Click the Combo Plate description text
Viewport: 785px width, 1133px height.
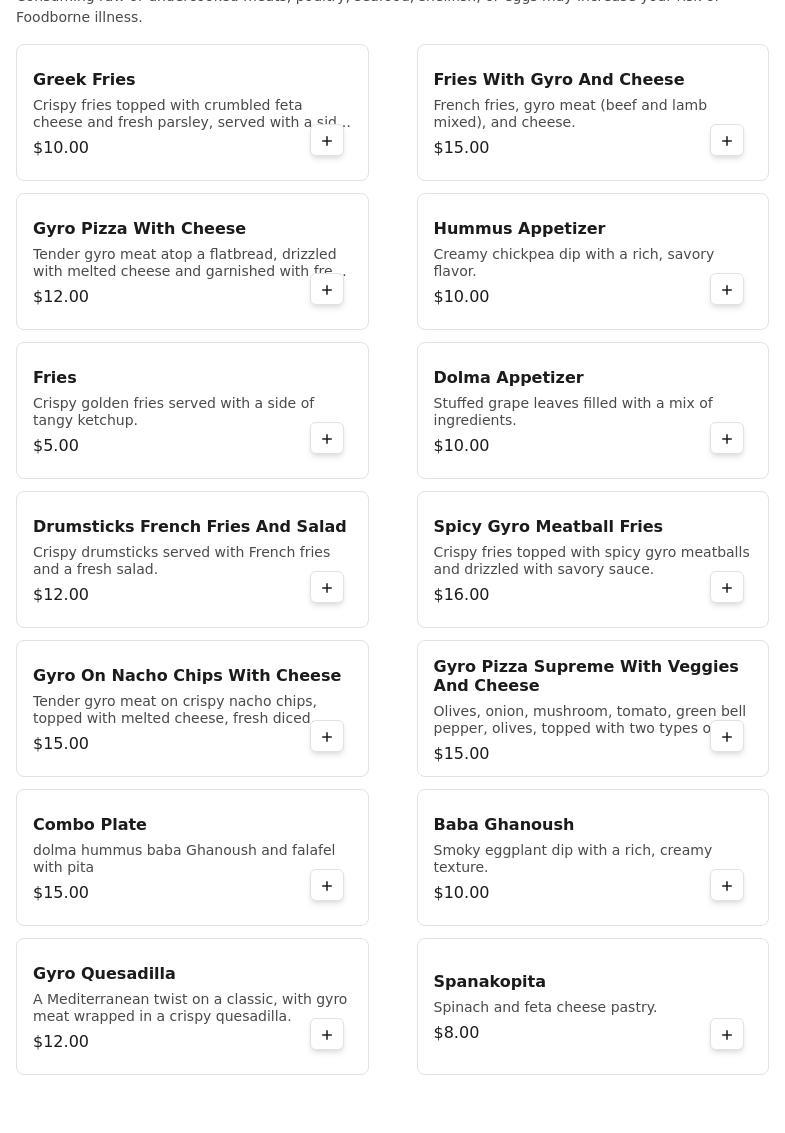click(x=184, y=858)
